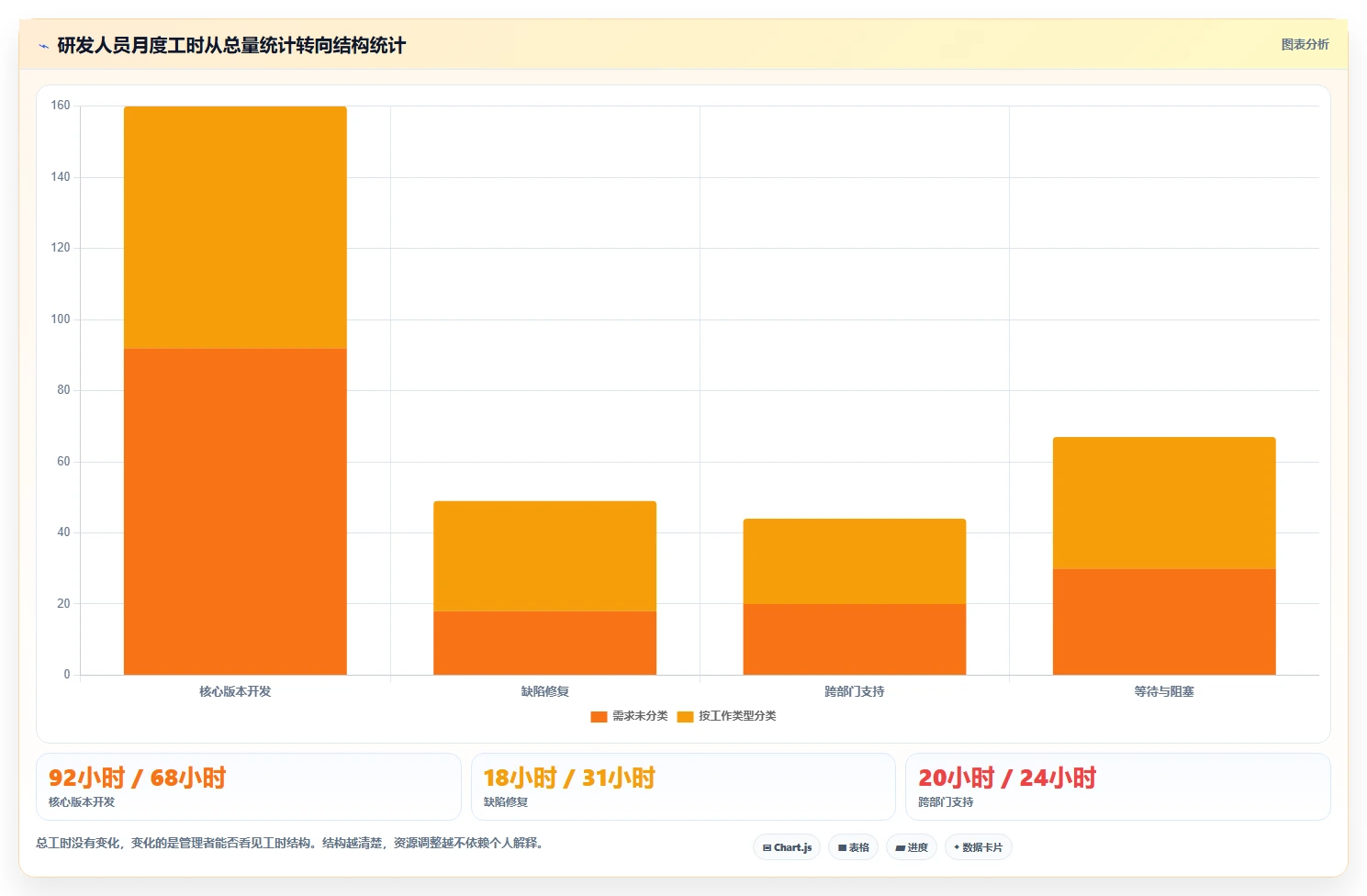This screenshot has height=896, width=1367.
Task: Toggle the 需求未分类 legend color box
Action: coord(599,716)
